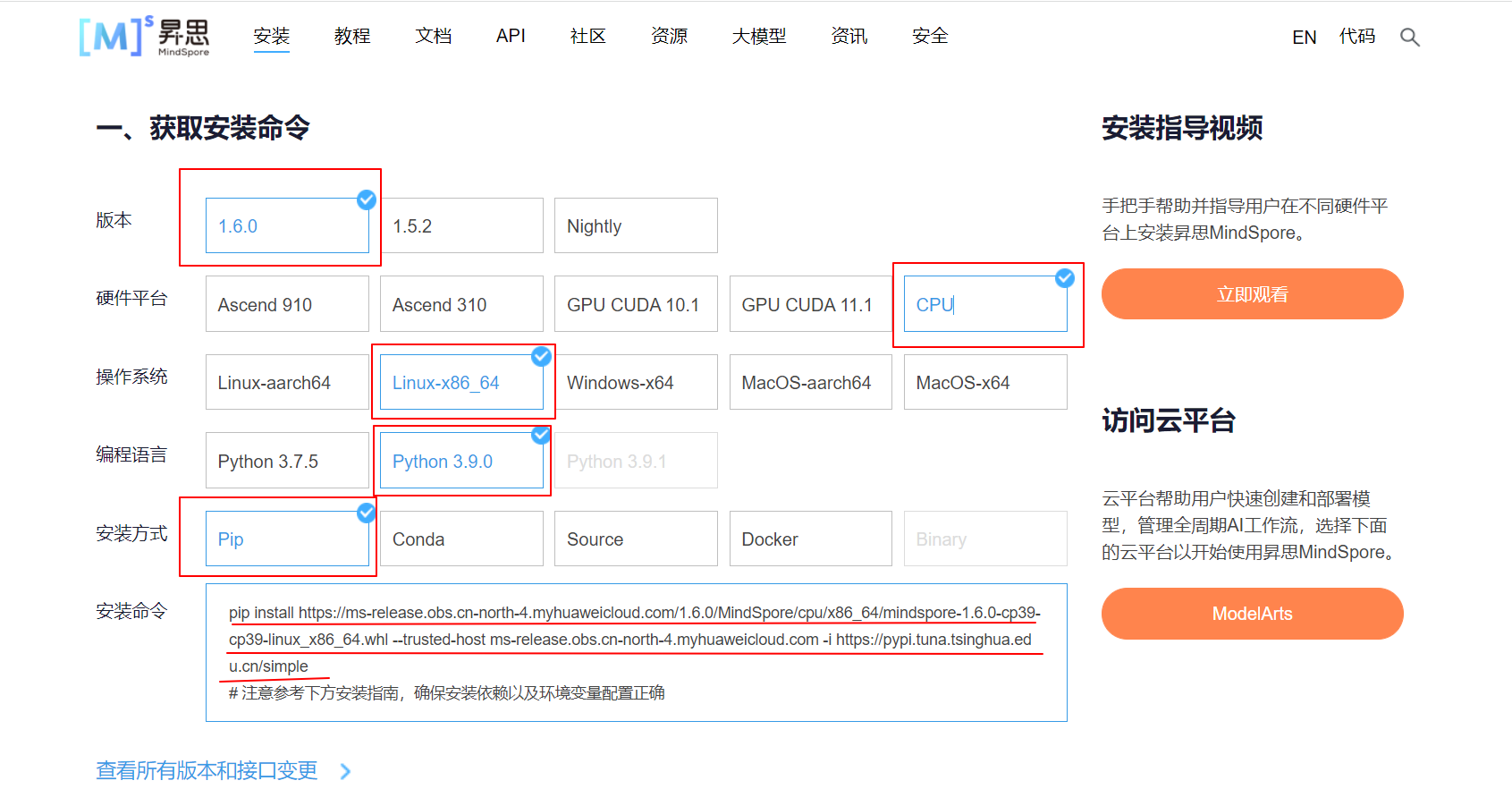Choose Pip install method
The width and height of the screenshot is (1512, 806).
pyautogui.click(x=287, y=539)
